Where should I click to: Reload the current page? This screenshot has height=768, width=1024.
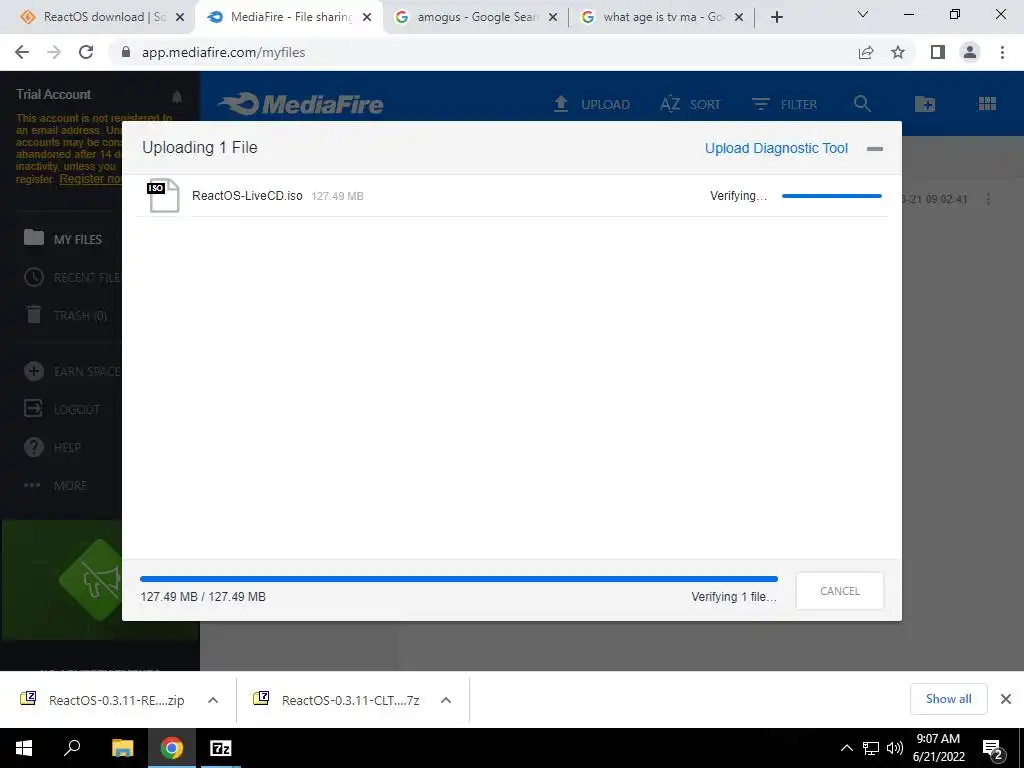(86, 52)
